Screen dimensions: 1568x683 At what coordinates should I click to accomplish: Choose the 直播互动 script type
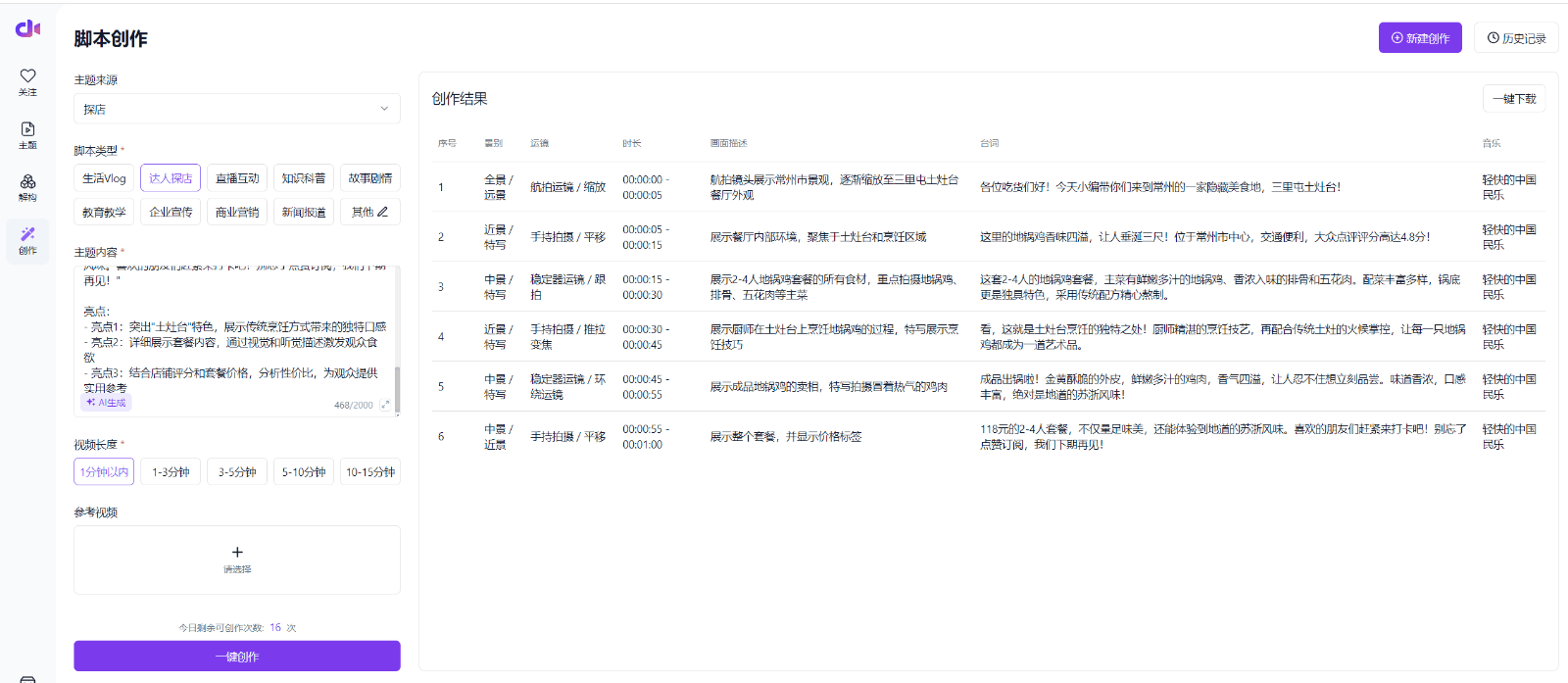click(x=237, y=178)
